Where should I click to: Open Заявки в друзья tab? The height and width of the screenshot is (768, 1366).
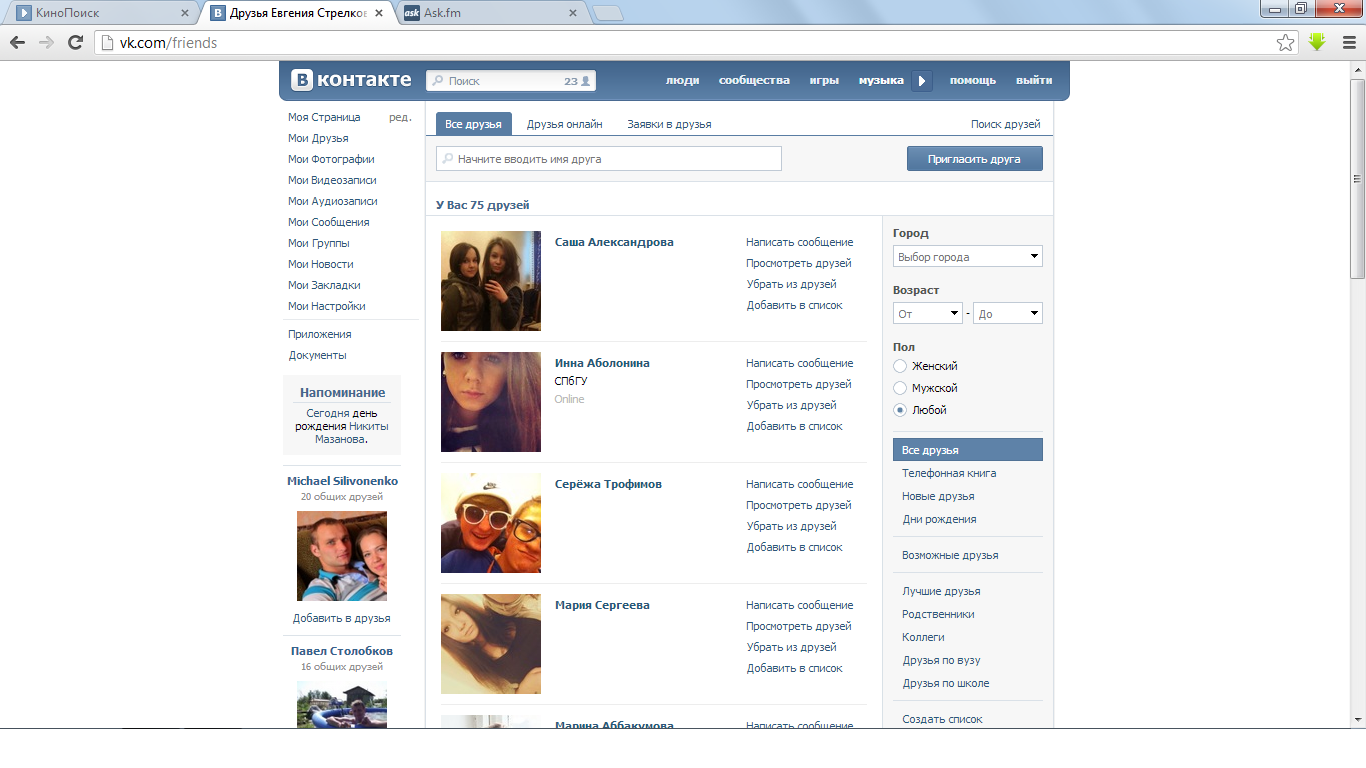(x=669, y=124)
